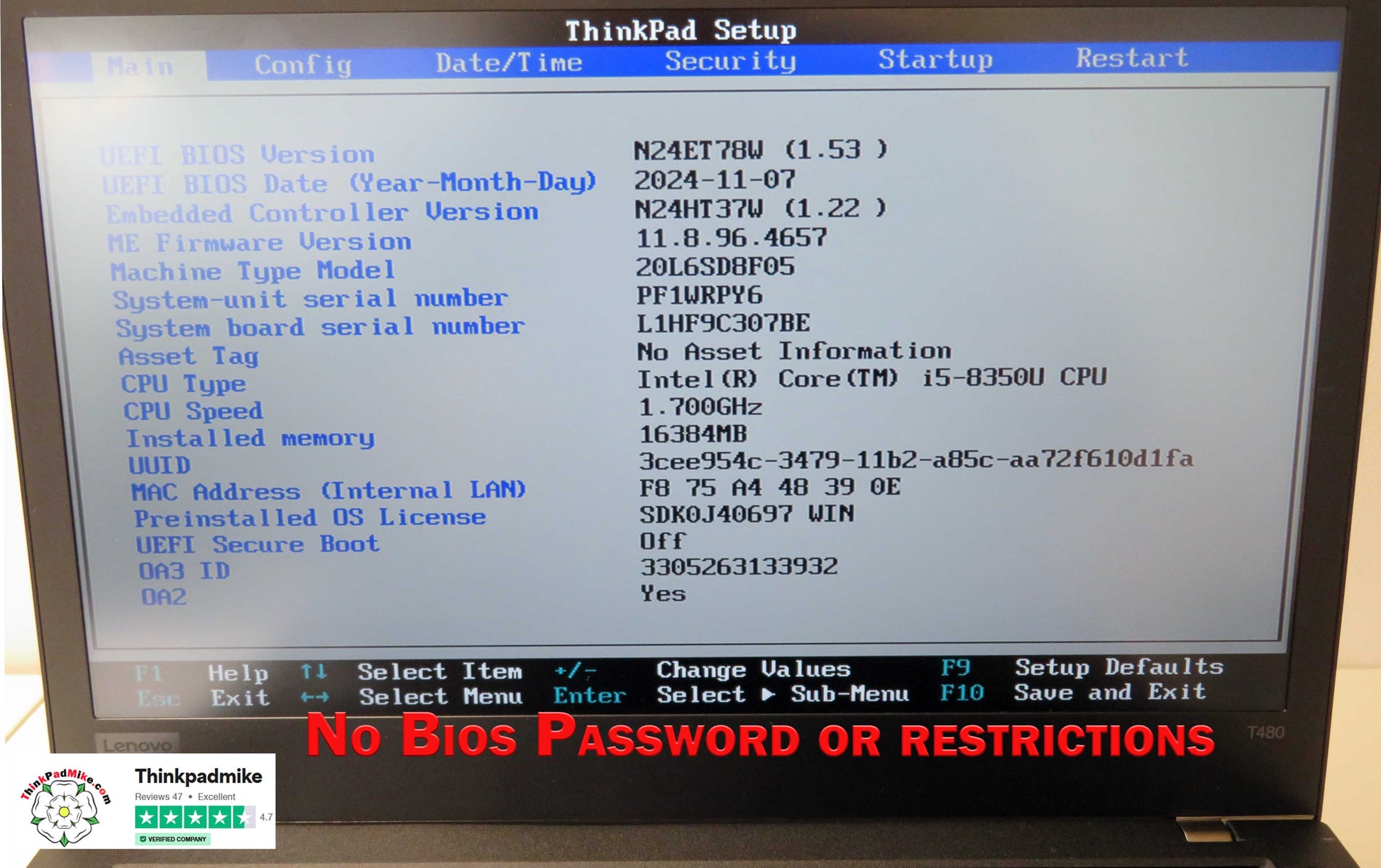1381x868 pixels.
Task: Click the UEFI BIOS Version label
Action: coord(237,155)
